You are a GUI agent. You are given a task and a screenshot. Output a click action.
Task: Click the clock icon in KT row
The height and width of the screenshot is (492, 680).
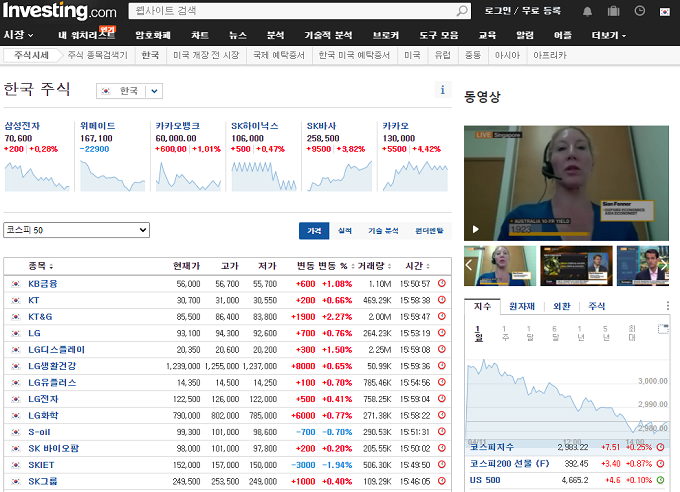click(442, 300)
